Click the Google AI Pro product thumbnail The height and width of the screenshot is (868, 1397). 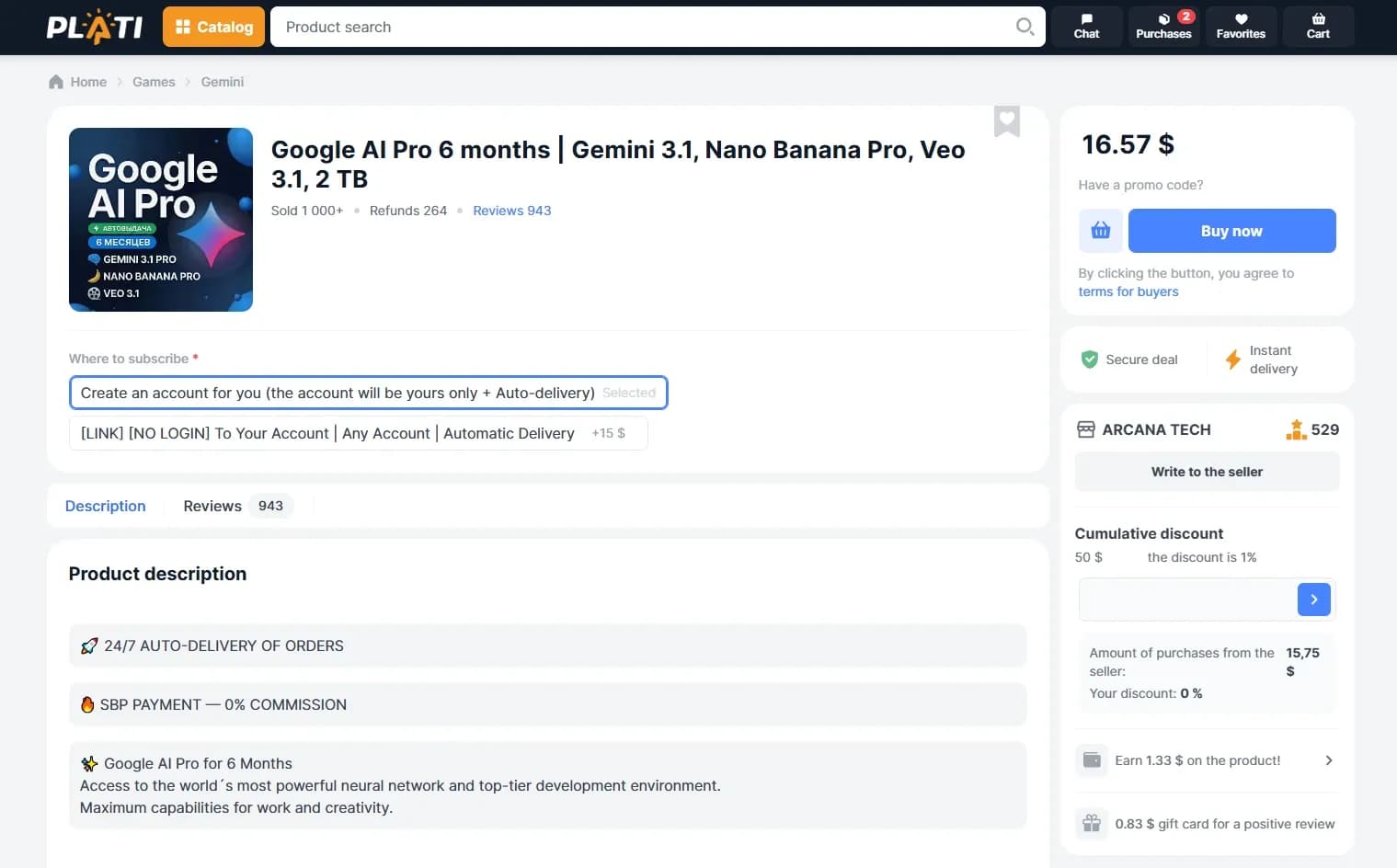point(161,220)
